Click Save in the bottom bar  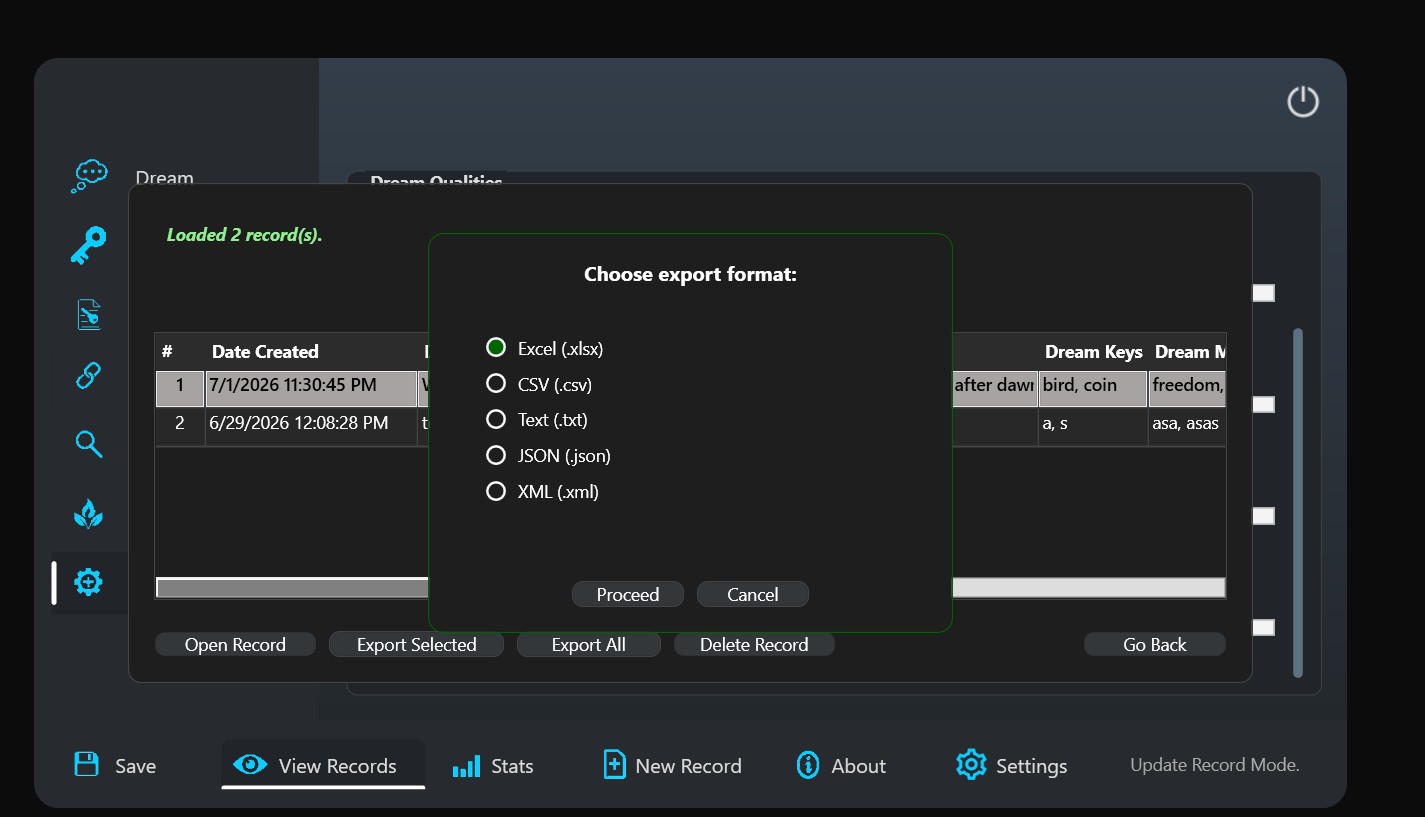click(x=116, y=766)
